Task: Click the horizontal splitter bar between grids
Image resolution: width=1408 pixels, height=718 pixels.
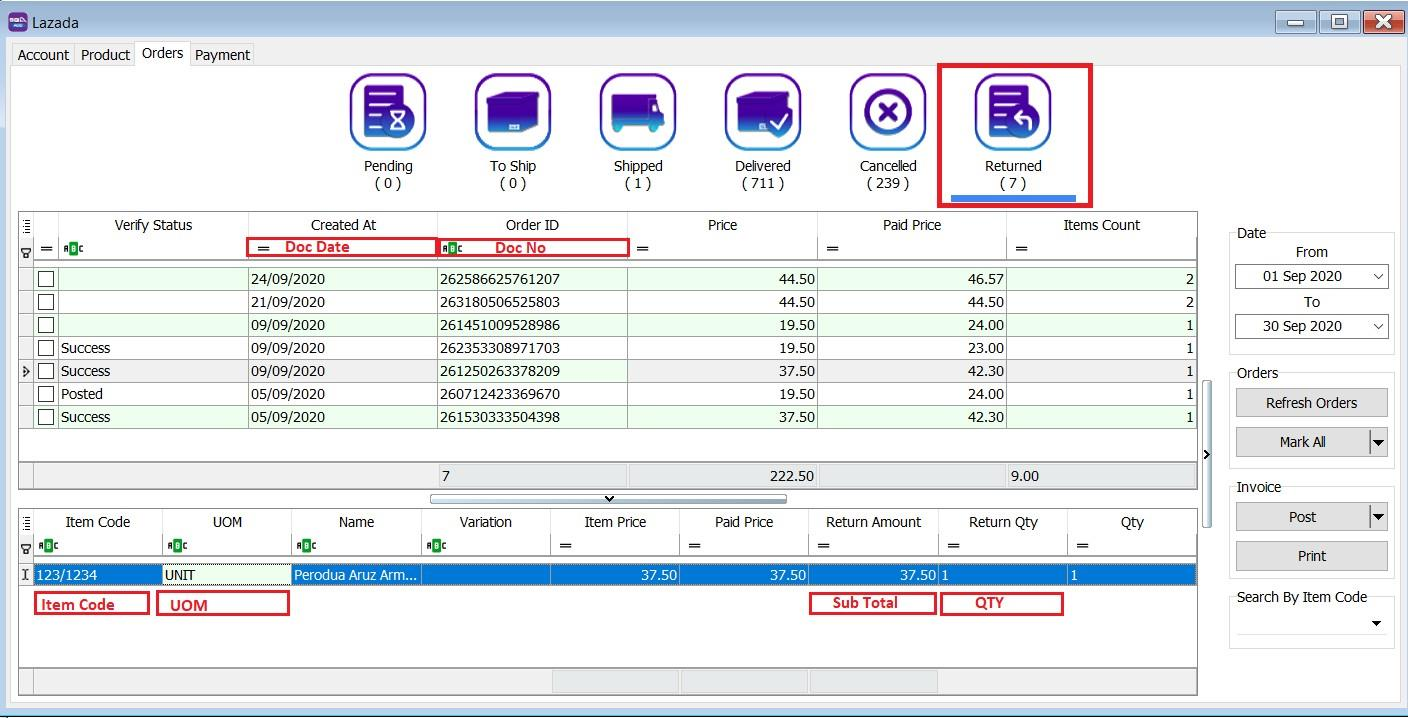Action: [x=608, y=498]
